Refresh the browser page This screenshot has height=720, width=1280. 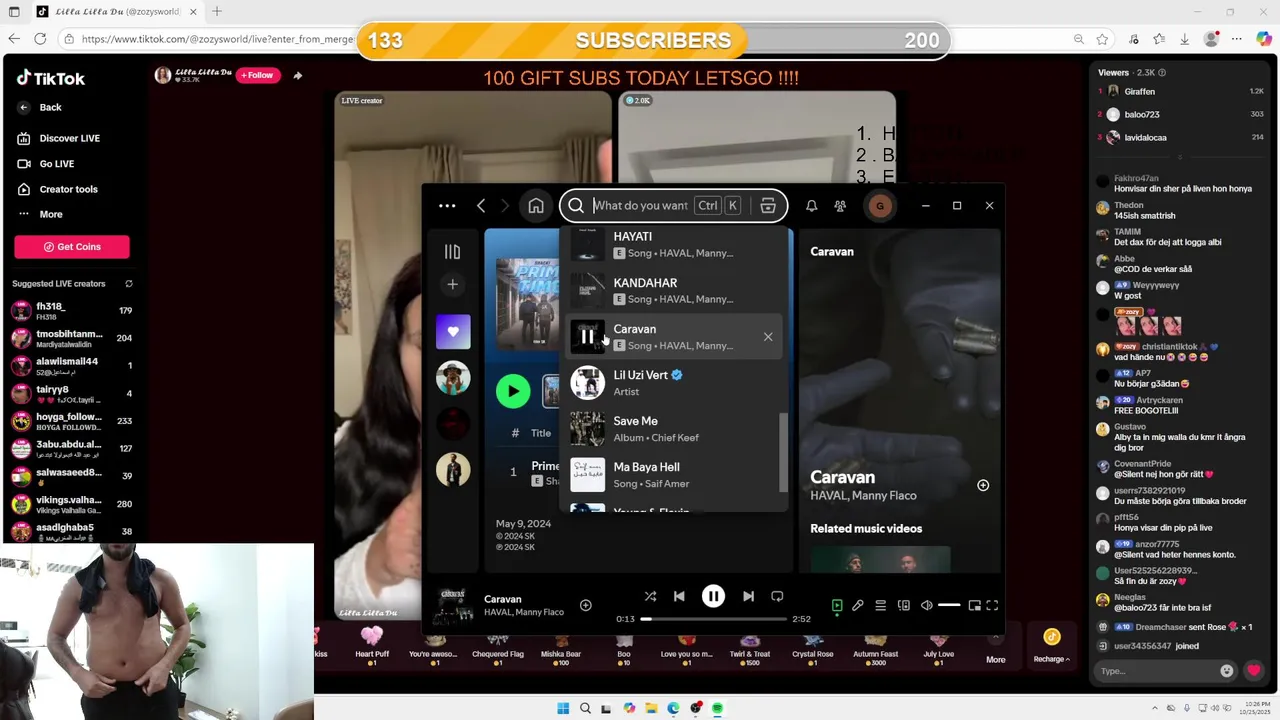pos(40,39)
